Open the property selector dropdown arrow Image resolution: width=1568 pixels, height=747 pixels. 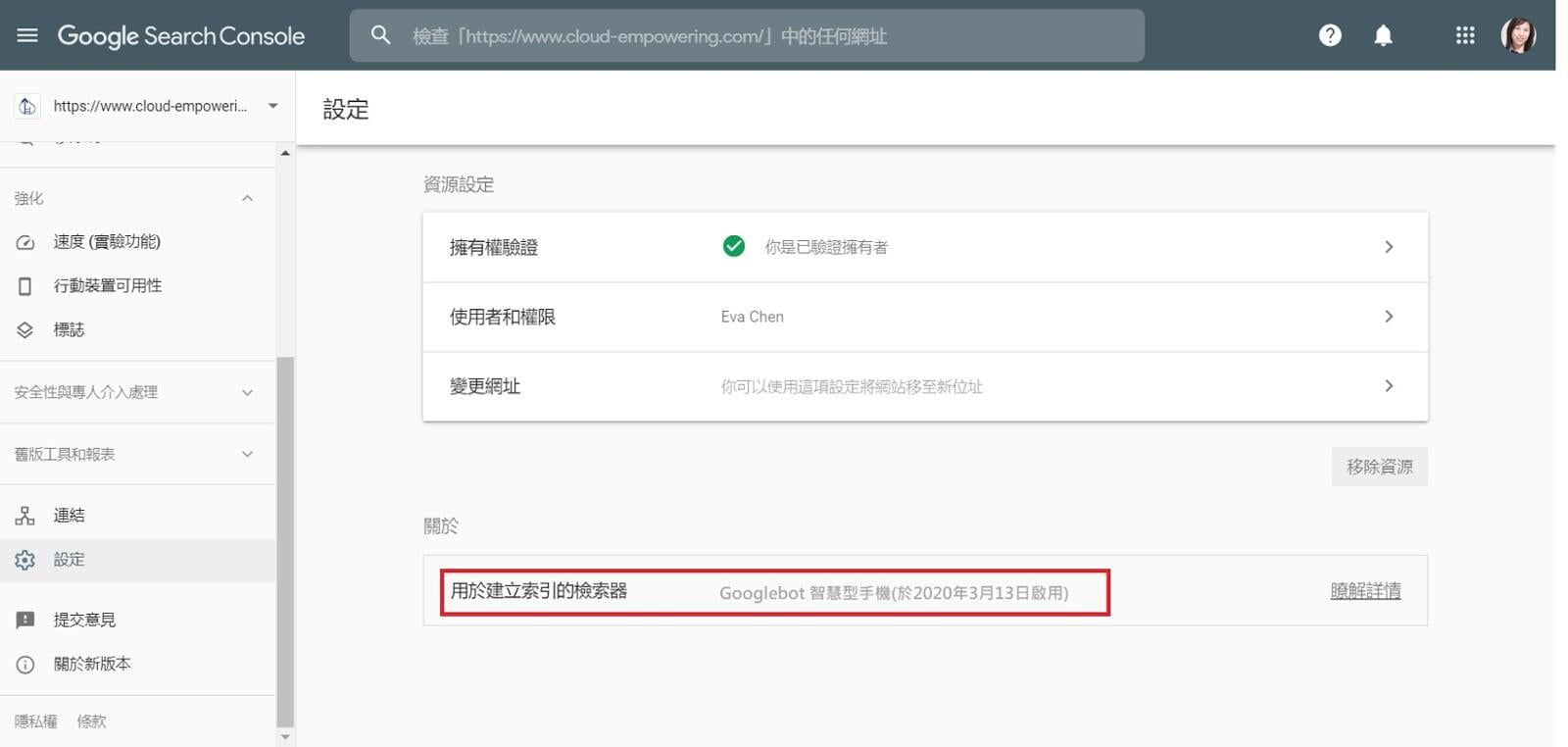272,106
